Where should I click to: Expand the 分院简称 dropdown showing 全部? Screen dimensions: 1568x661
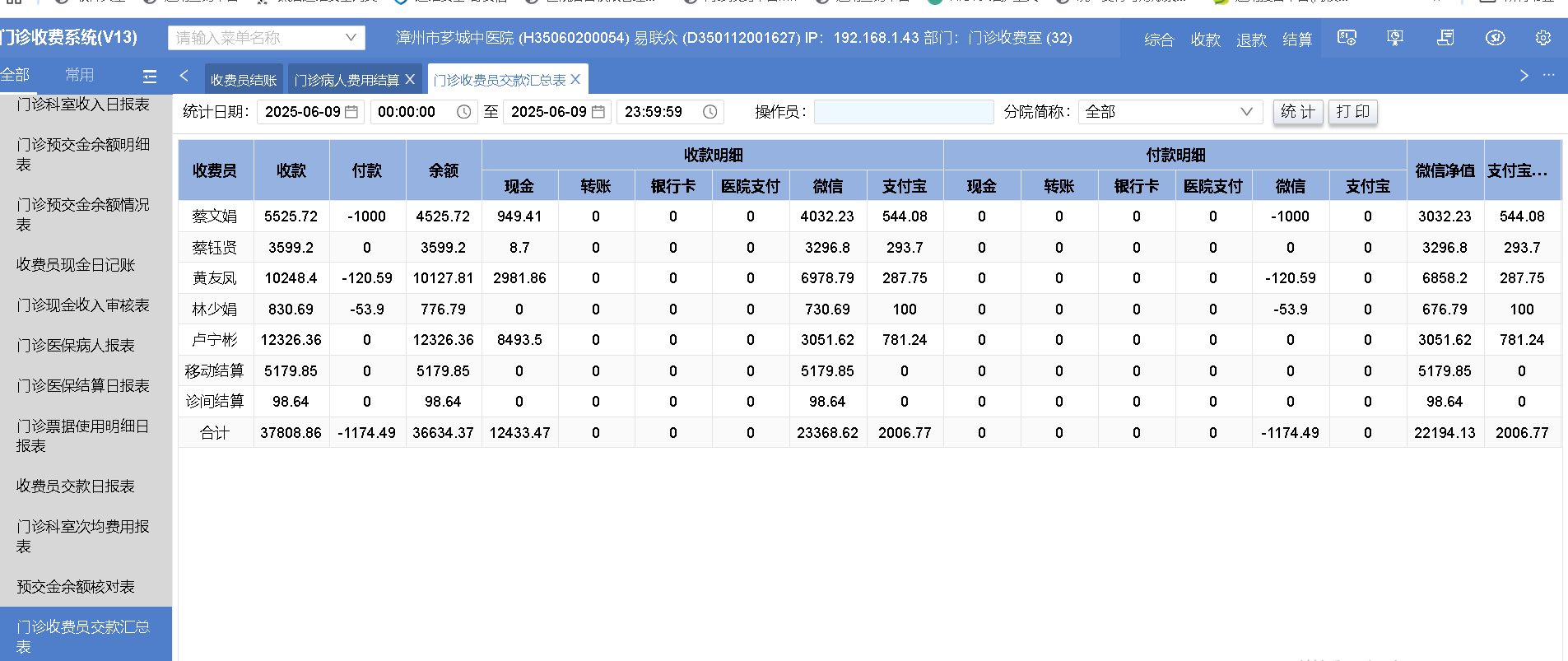pyautogui.click(x=1246, y=112)
